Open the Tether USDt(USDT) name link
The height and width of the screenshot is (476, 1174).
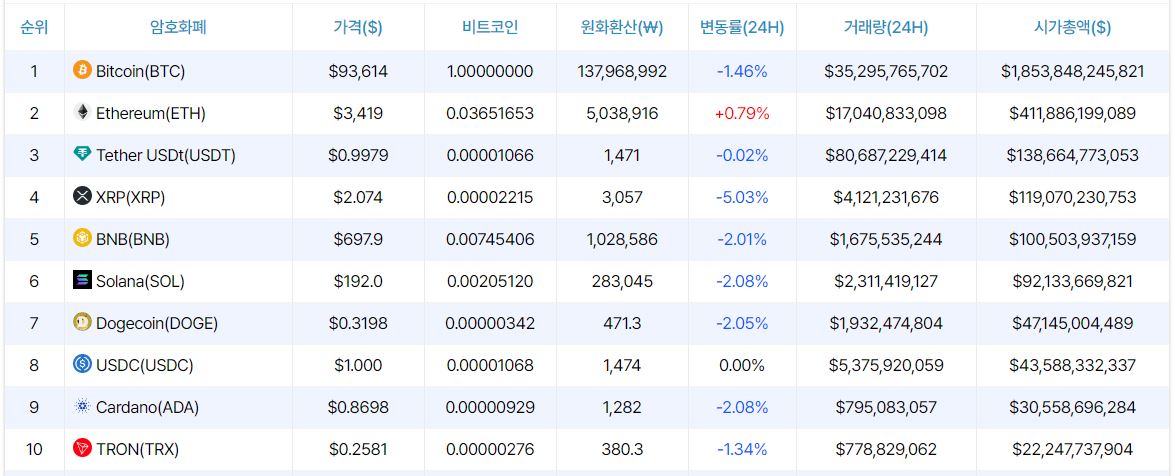coord(165,155)
